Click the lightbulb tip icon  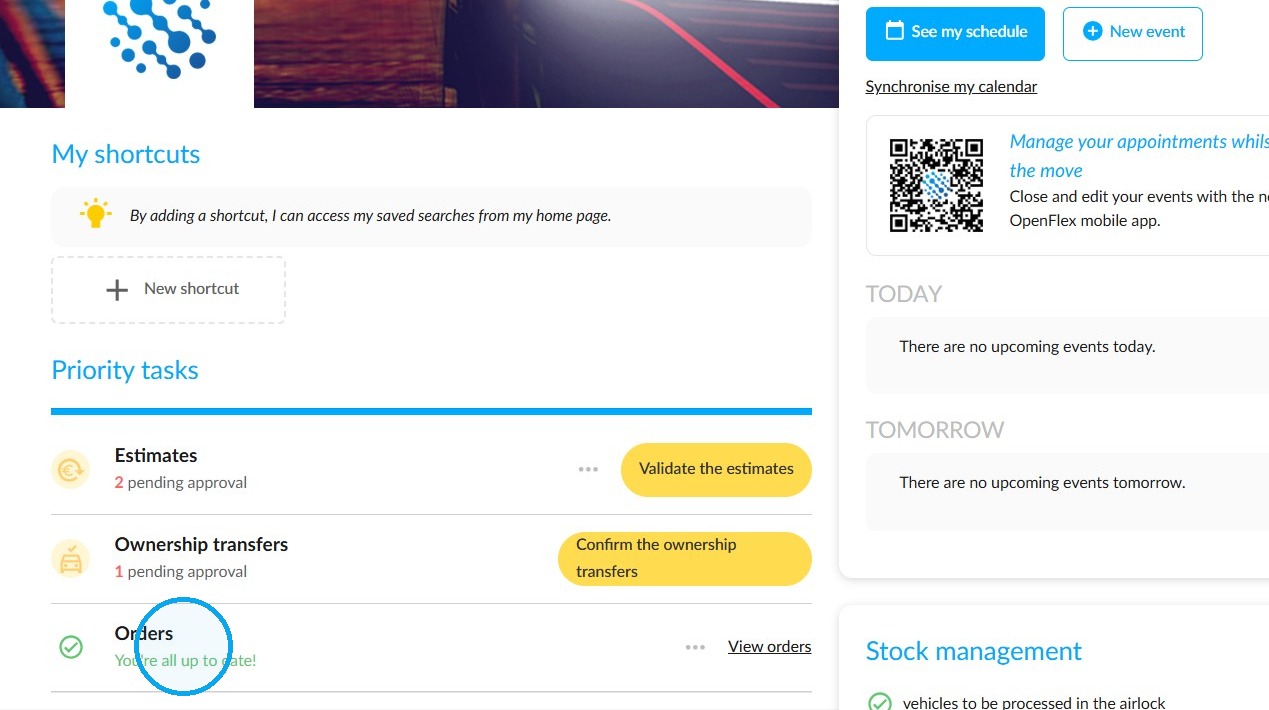click(x=95, y=214)
